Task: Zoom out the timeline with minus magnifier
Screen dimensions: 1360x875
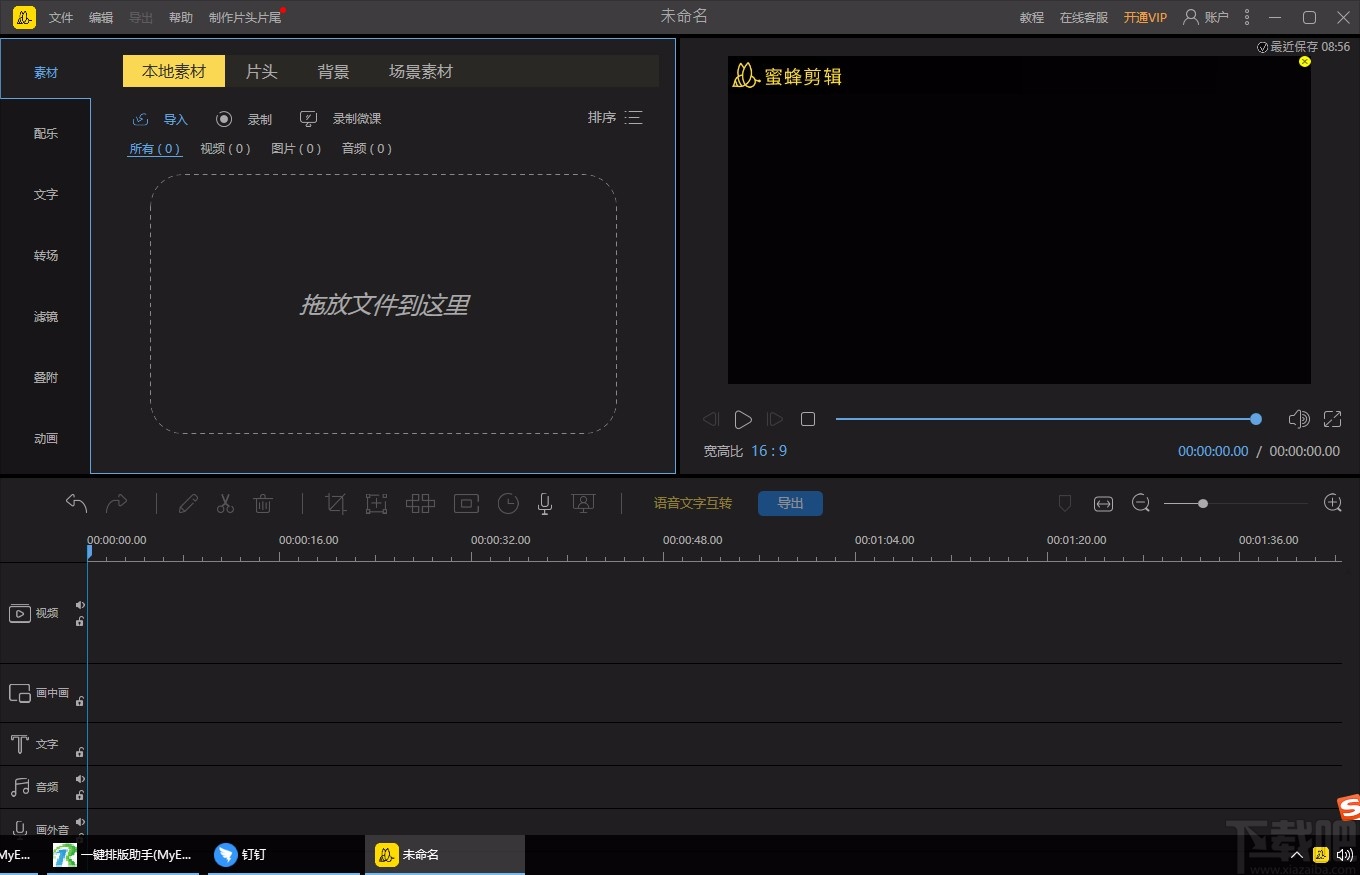Action: pyautogui.click(x=1140, y=503)
